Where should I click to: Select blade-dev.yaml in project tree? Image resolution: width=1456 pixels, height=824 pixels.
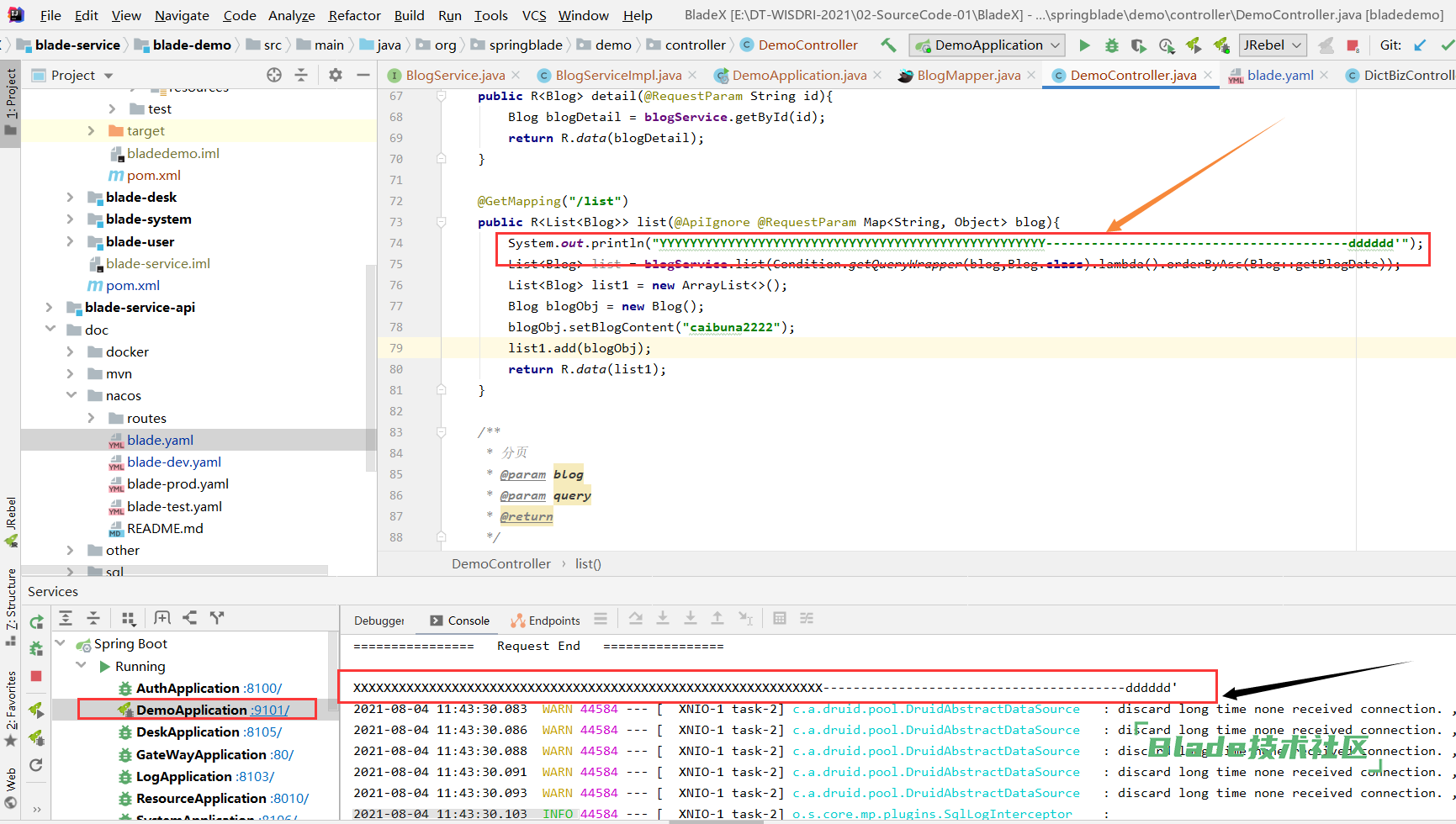(x=174, y=462)
